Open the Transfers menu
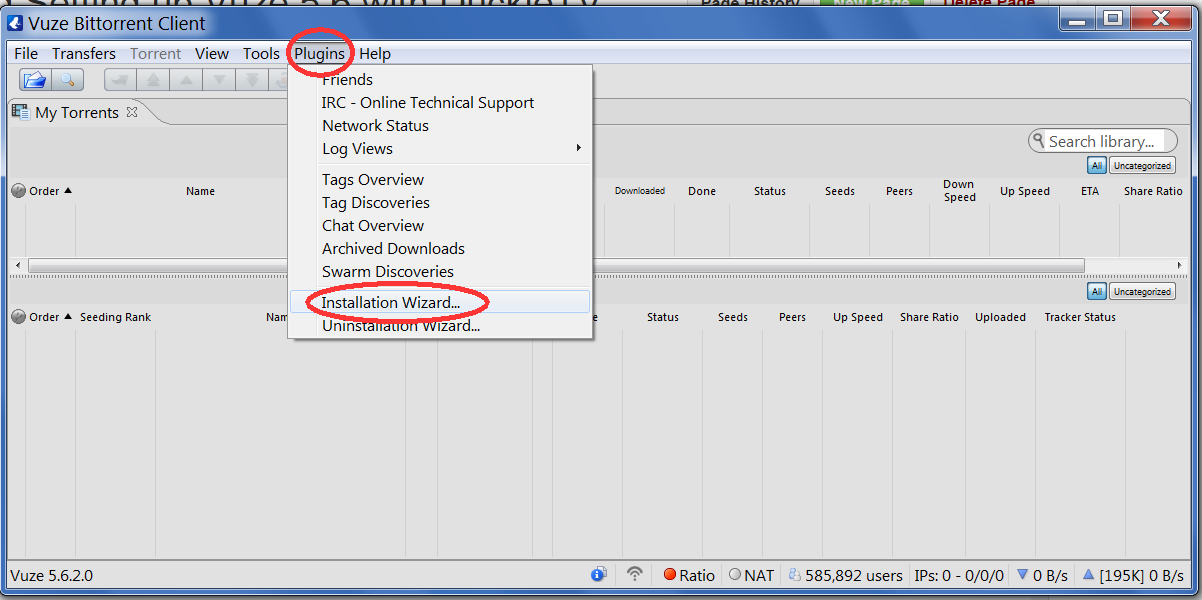1202x600 pixels. click(84, 53)
